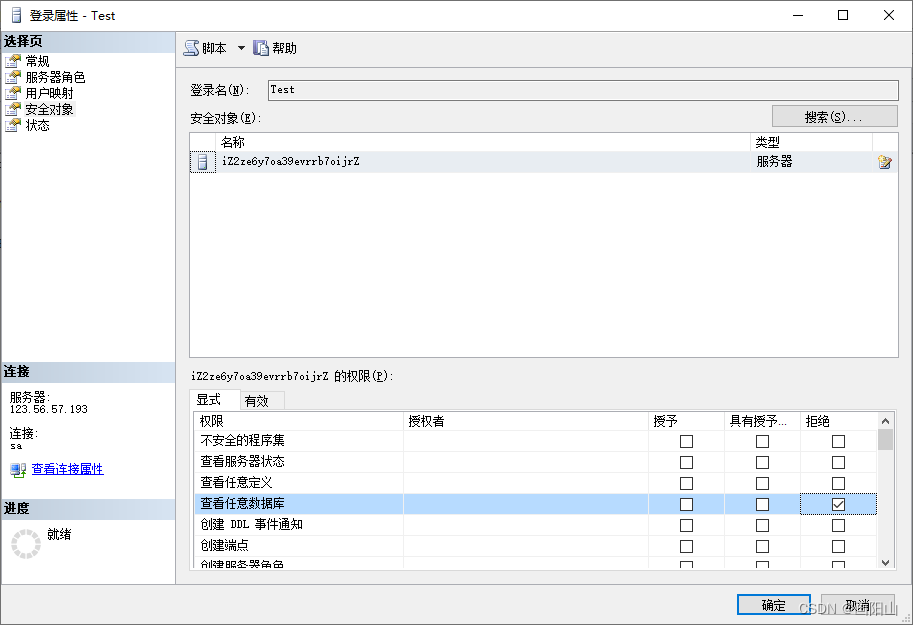Viewport: 913px width, 625px height.
Task: Check 拒绝 for 创建端点
Action: [x=838, y=546]
